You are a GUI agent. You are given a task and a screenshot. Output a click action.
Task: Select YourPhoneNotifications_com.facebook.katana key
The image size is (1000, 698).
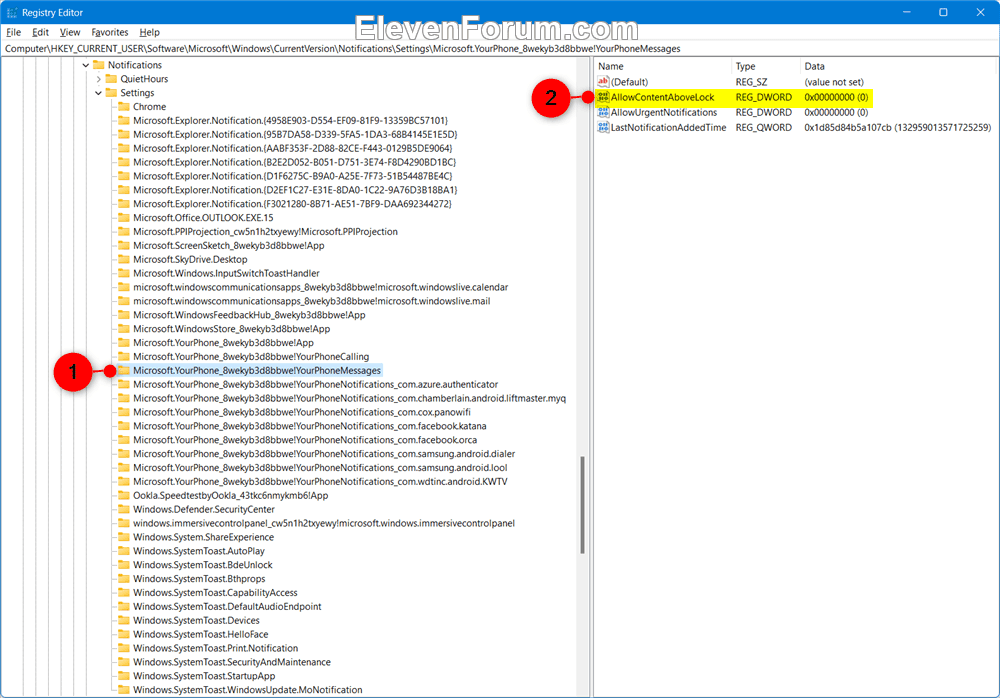310,426
